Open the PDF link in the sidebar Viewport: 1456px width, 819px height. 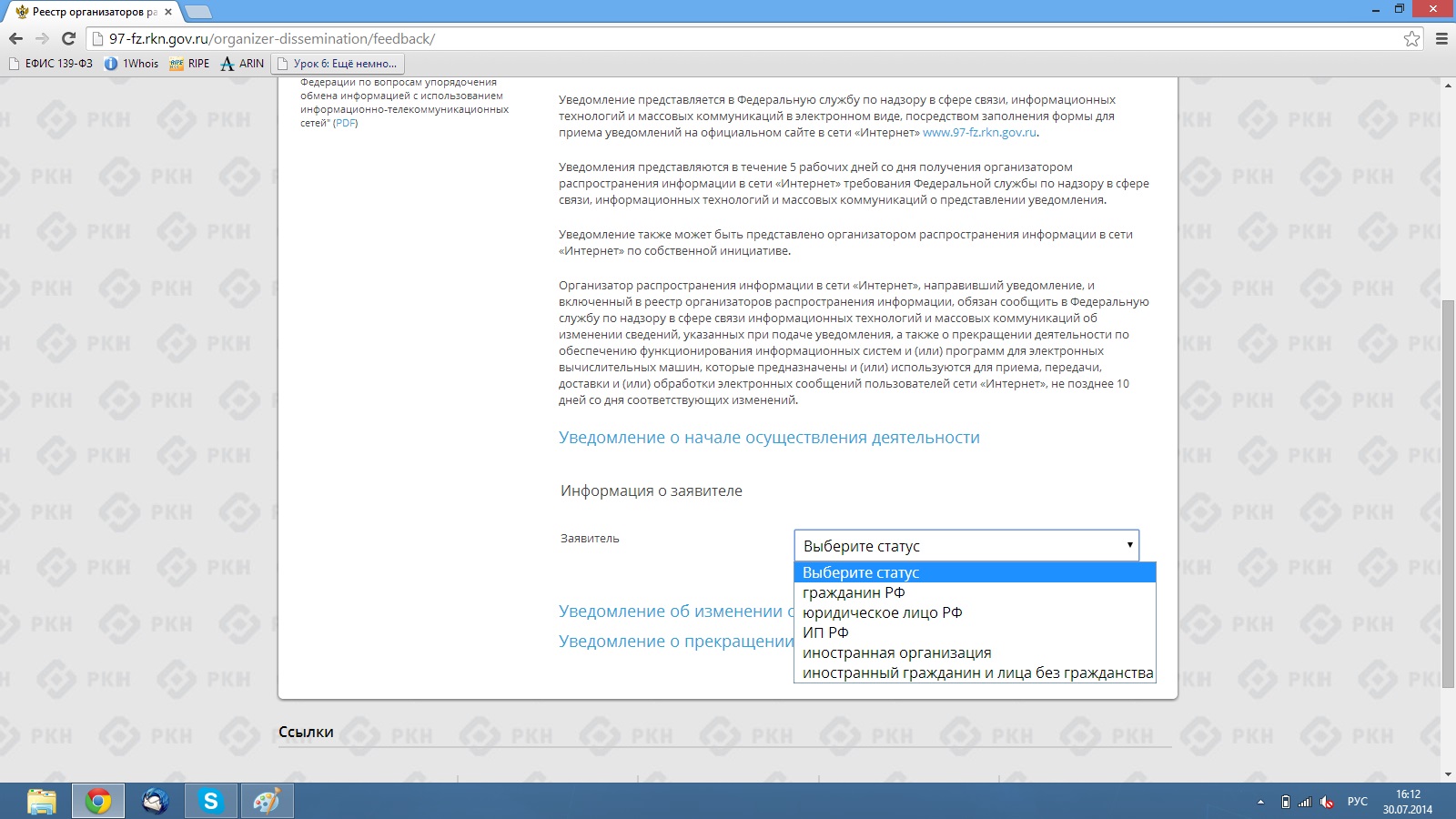(x=345, y=123)
